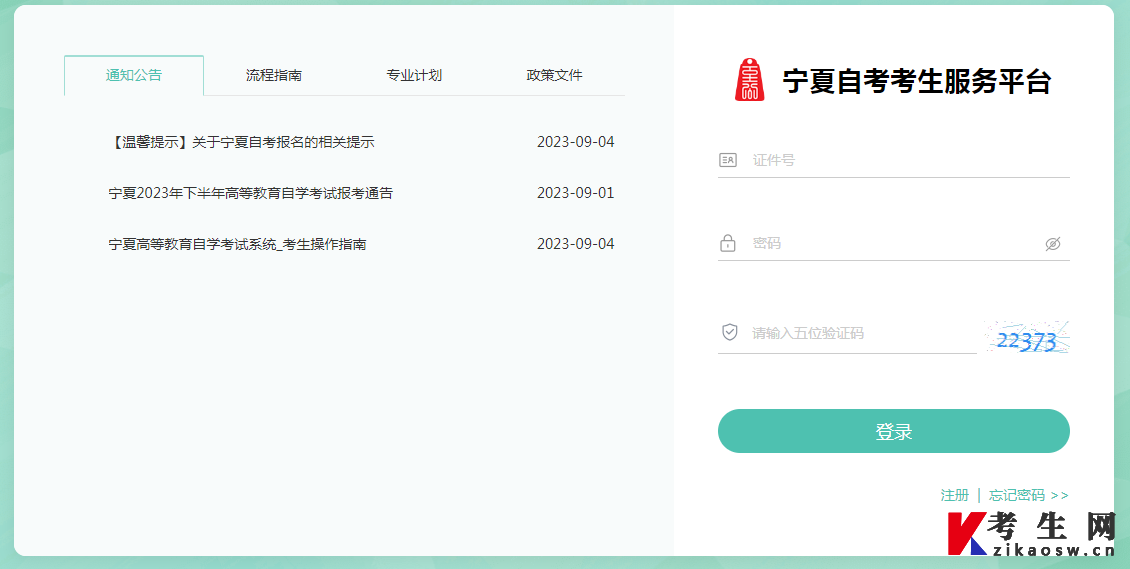Open the 流程指南 tab
Image resolution: width=1130 pixels, height=569 pixels.
point(274,75)
